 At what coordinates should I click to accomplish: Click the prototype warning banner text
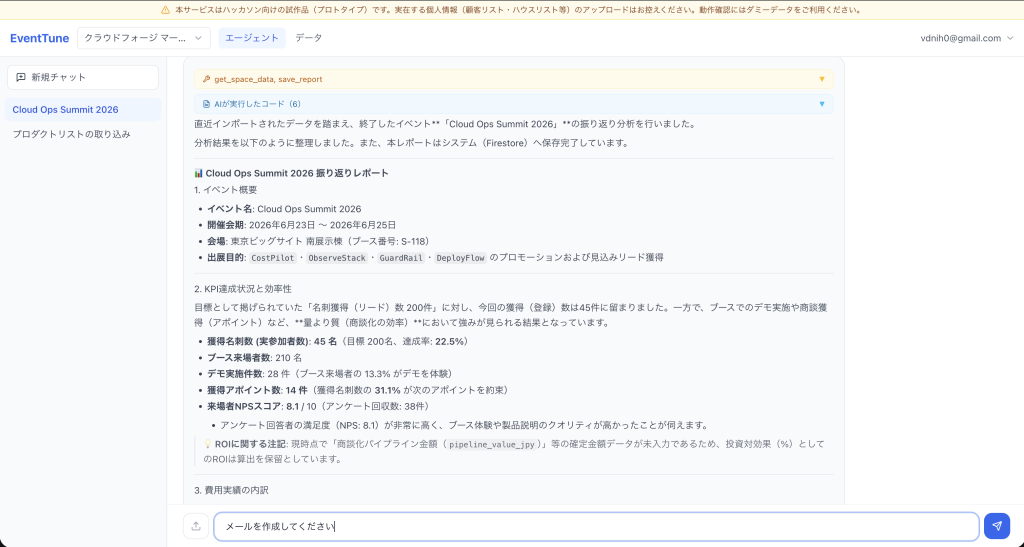click(x=518, y=10)
